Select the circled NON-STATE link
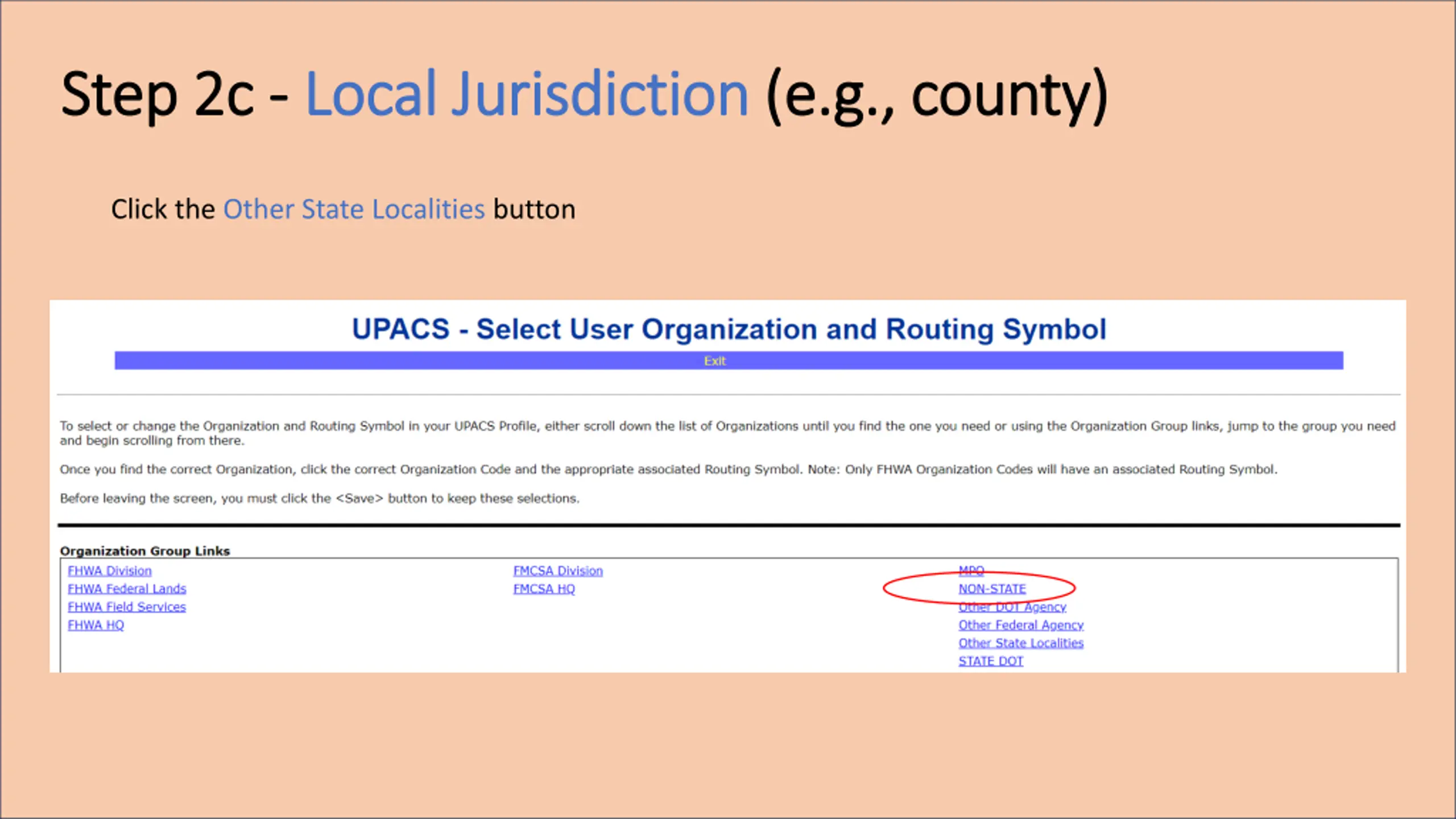This screenshot has width=1456, height=819. pyautogui.click(x=992, y=589)
